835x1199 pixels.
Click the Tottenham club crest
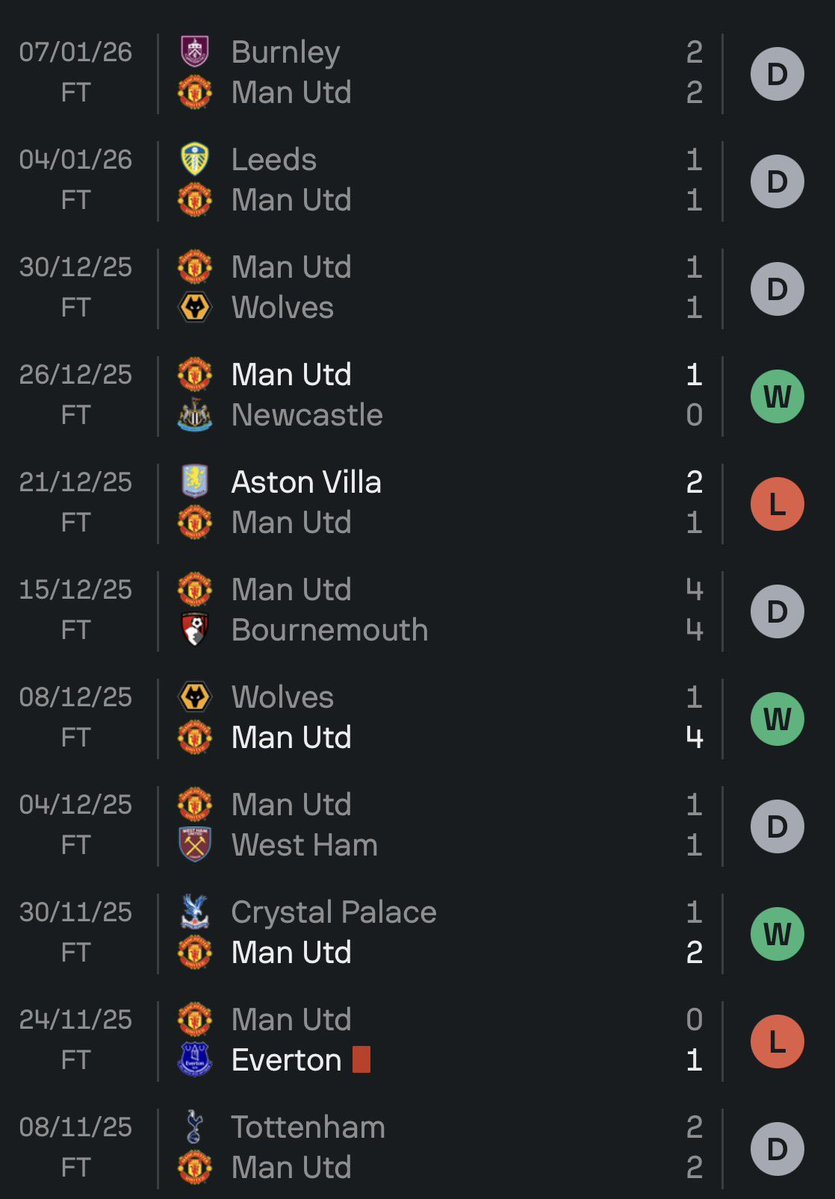[x=194, y=1127]
